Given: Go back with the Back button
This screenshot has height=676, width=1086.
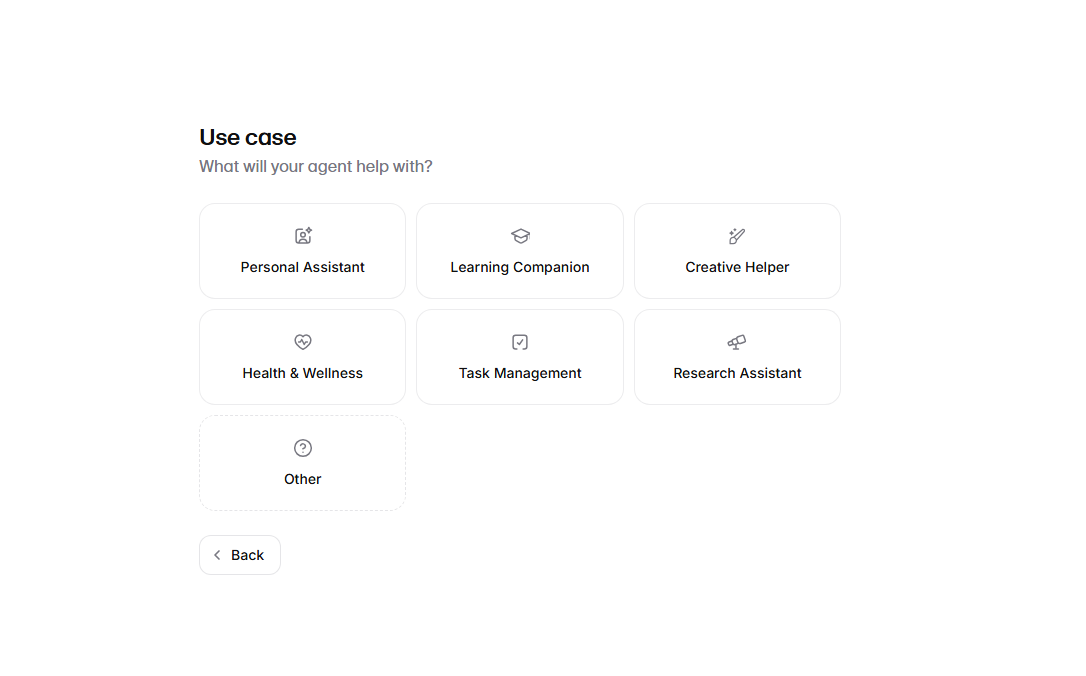Looking at the screenshot, I should pos(240,555).
